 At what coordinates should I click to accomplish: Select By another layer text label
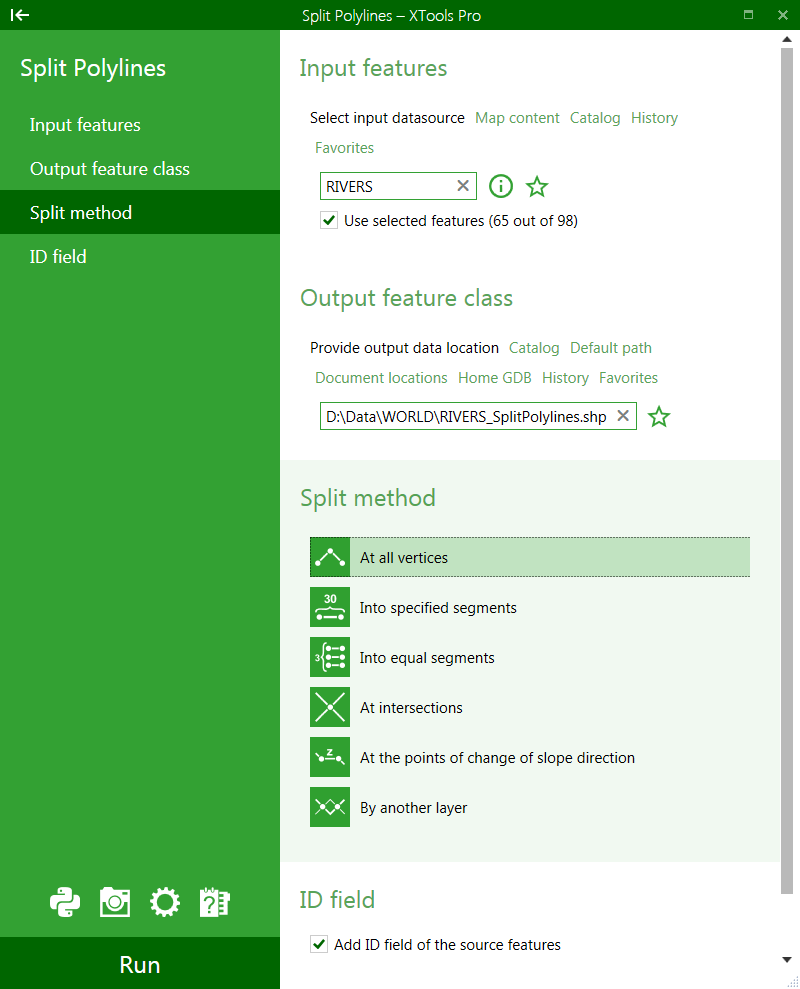(x=413, y=808)
